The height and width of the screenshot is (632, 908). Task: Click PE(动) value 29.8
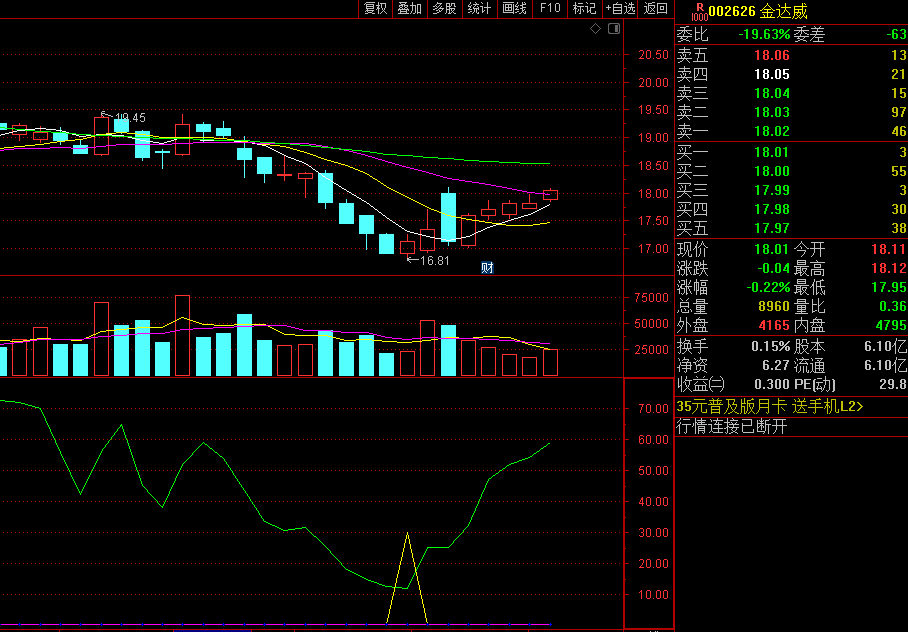click(x=895, y=385)
